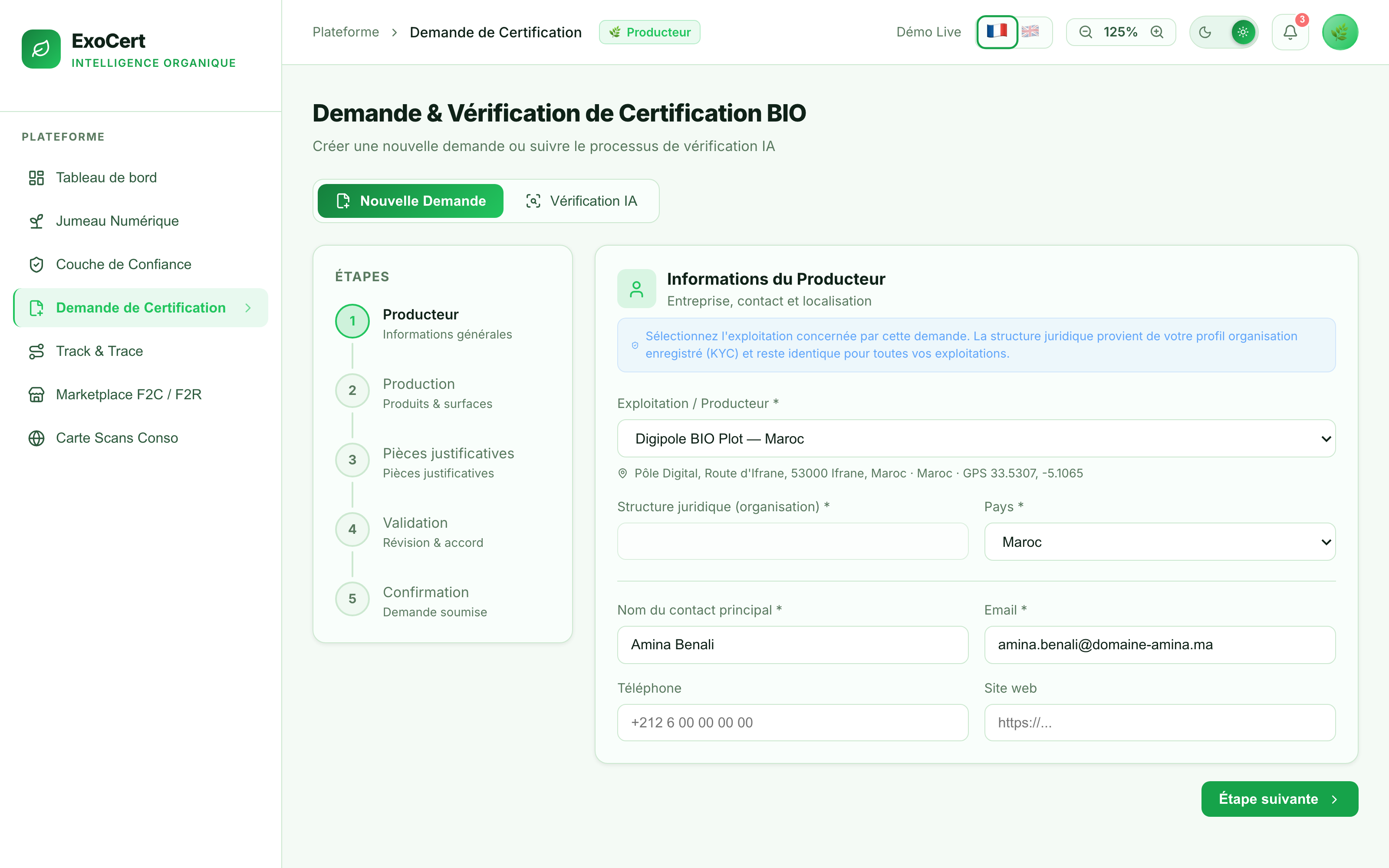This screenshot has height=868, width=1389.
Task: Open Tableau de bord in sidebar
Action: click(x=141, y=178)
